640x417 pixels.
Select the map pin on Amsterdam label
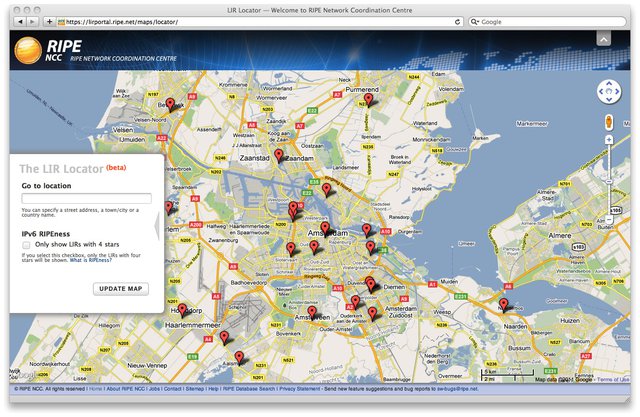(x=325, y=229)
